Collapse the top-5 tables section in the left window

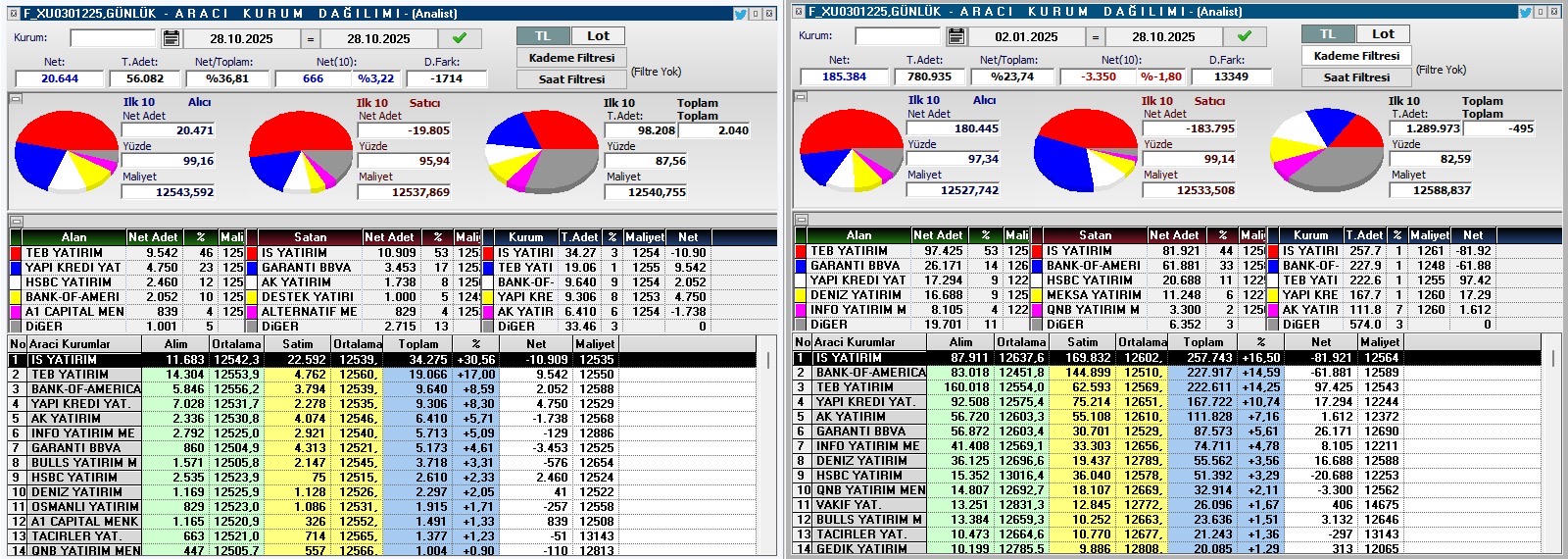point(16,221)
